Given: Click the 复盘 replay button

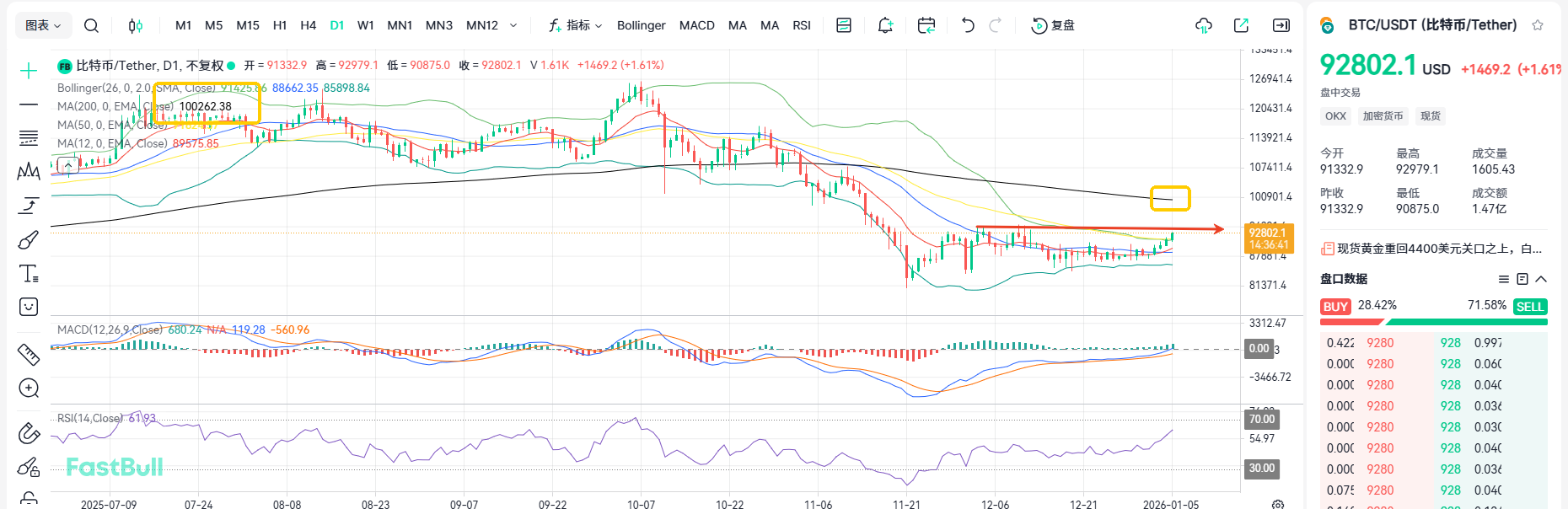Looking at the screenshot, I should click(x=1054, y=26).
